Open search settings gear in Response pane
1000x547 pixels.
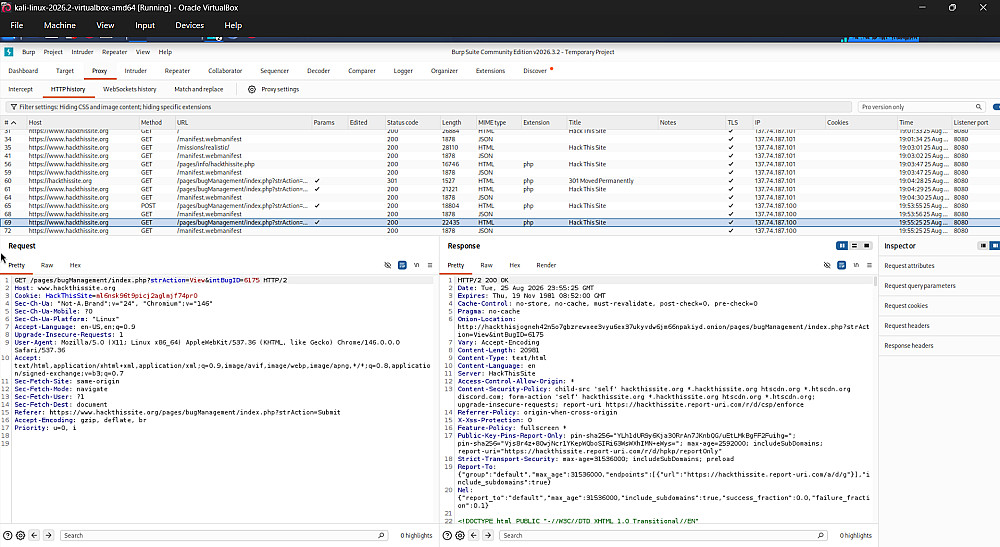click(x=460, y=536)
